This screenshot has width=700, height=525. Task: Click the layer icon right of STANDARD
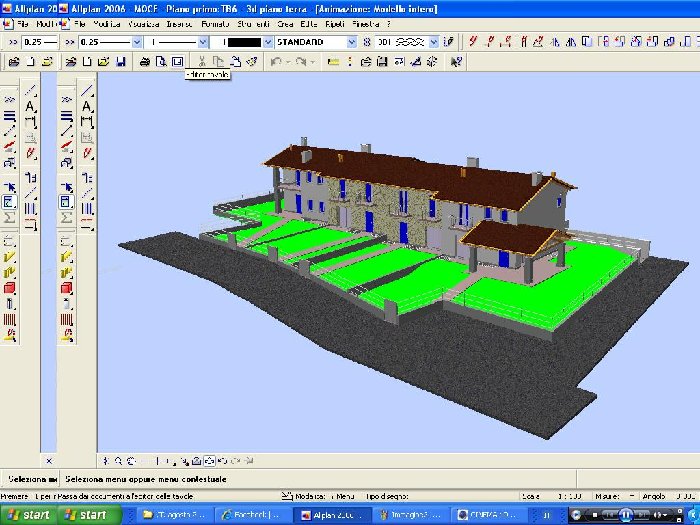[367, 42]
